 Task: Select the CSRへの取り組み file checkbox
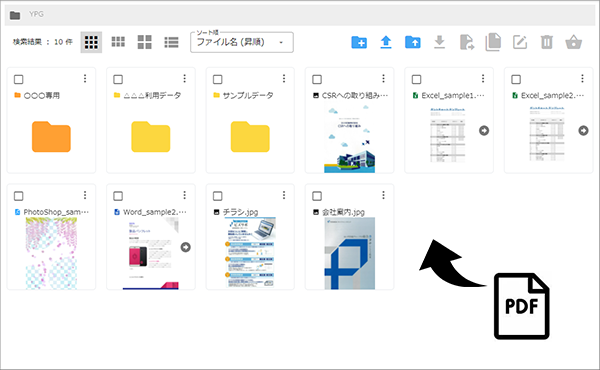coord(317,79)
